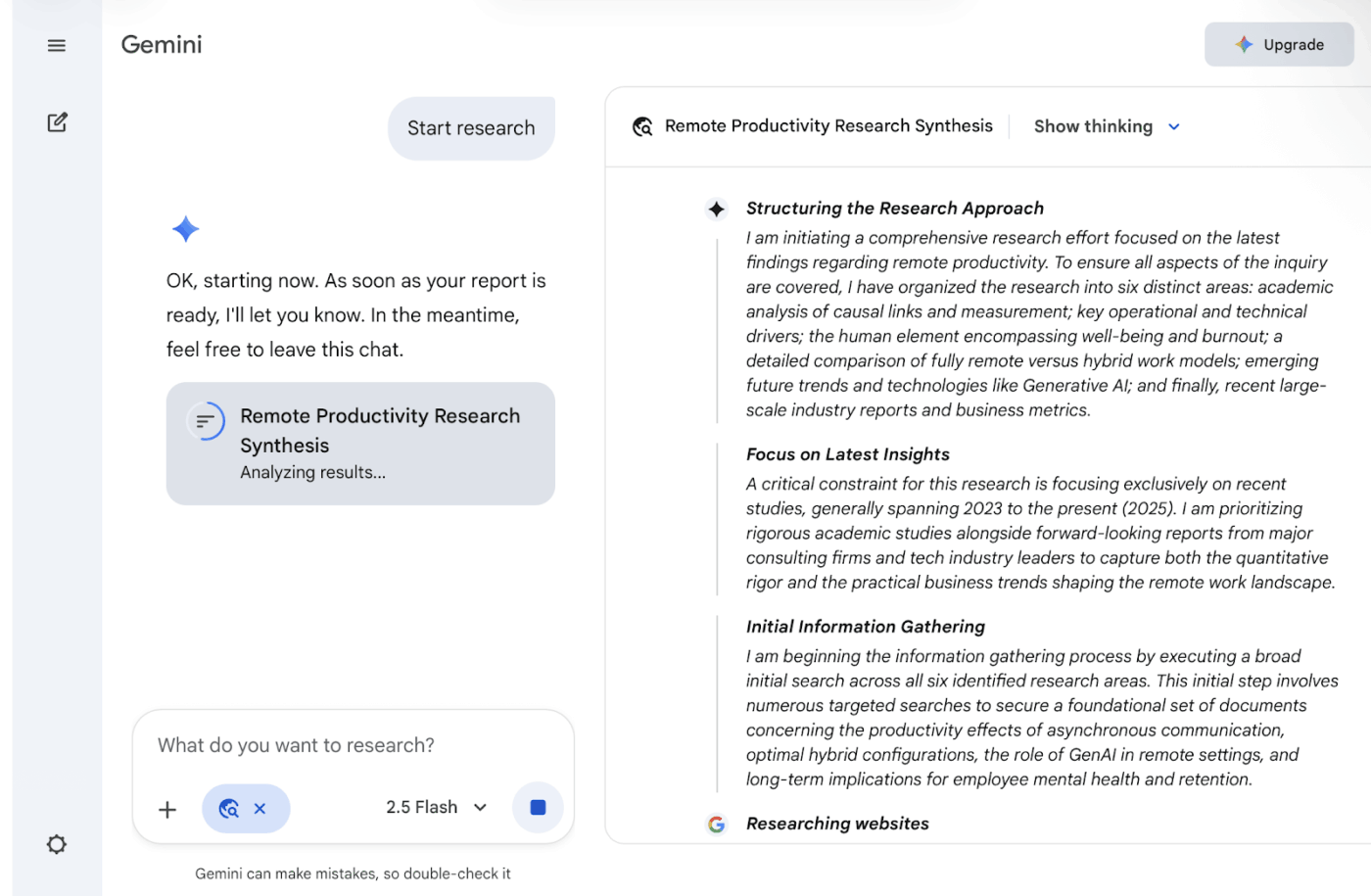Start a new chat with the compose icon
Viewport: 1371px width, 896px height.
tap(57, 121)
